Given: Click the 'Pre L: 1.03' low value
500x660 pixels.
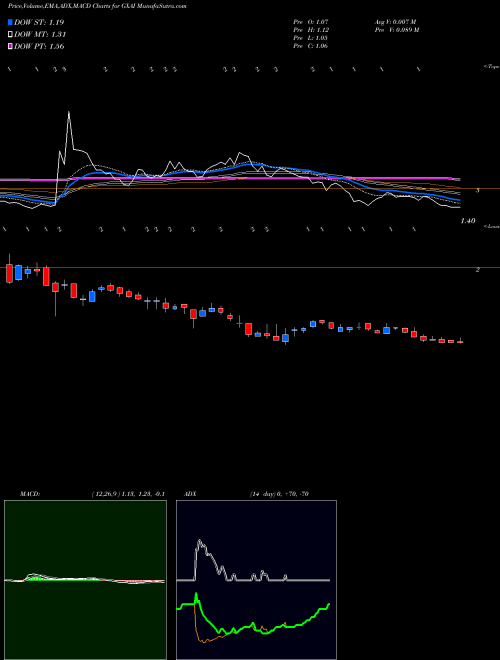Looking at the screenshot, I should click(x=311, y=38).
